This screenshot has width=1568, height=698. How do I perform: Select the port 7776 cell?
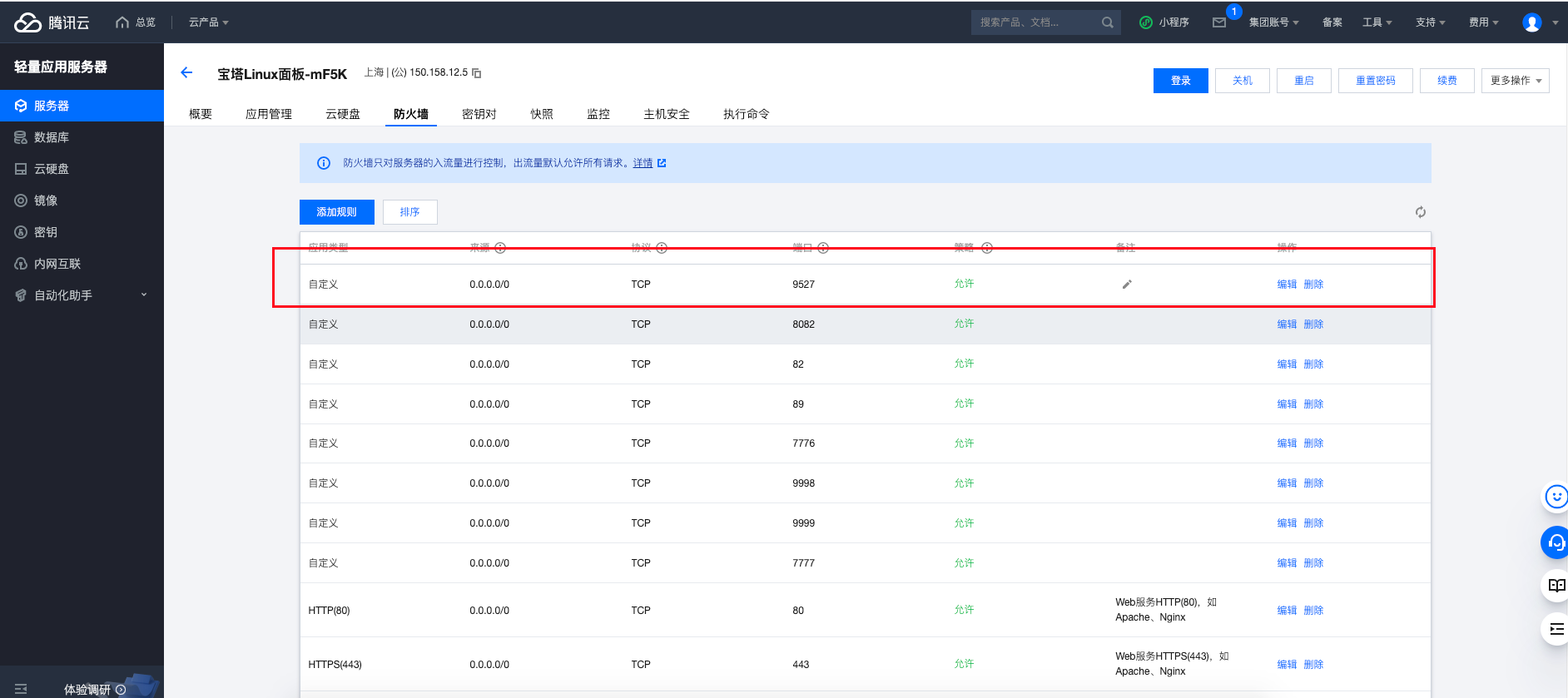tap(804, 443)
